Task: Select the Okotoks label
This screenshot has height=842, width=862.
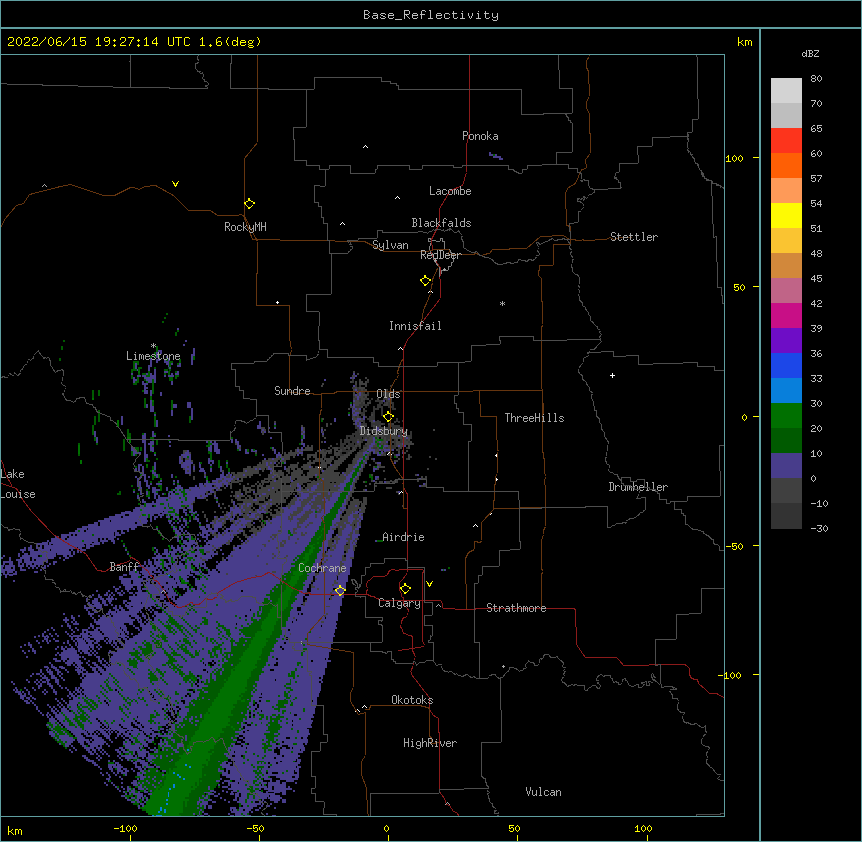Action: coord(412,700)
